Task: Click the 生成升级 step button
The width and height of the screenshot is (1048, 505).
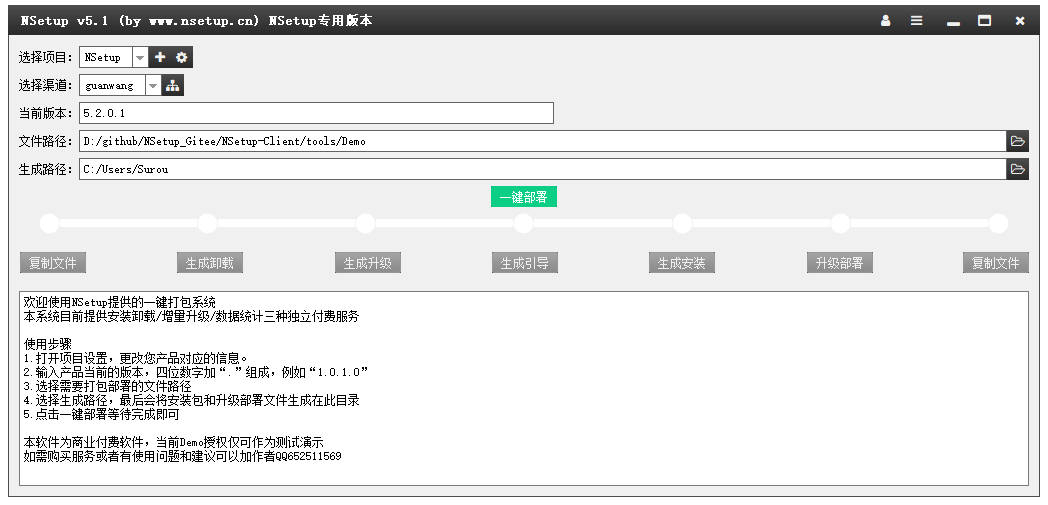Action: 368,263
